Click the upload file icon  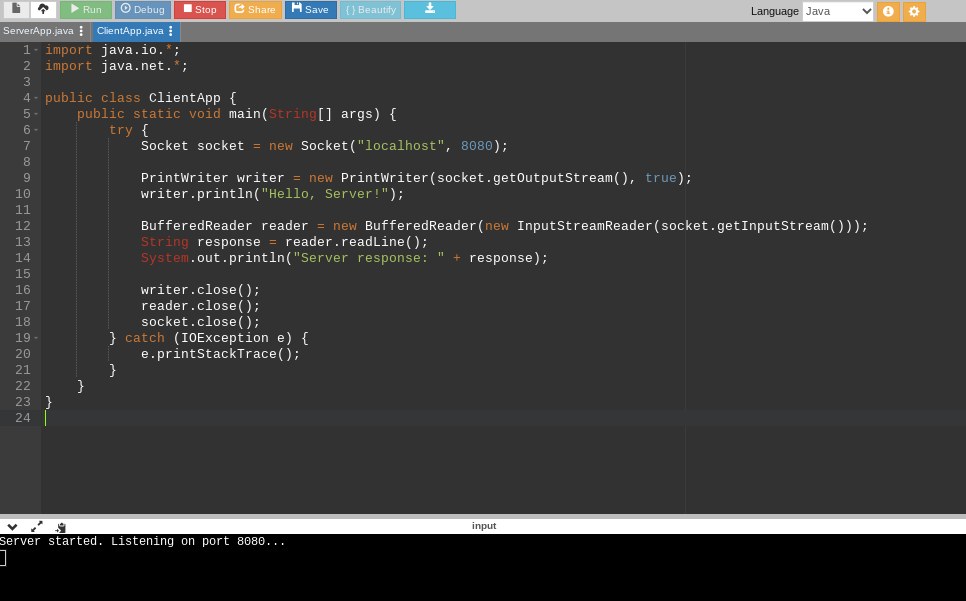point(43,9)
